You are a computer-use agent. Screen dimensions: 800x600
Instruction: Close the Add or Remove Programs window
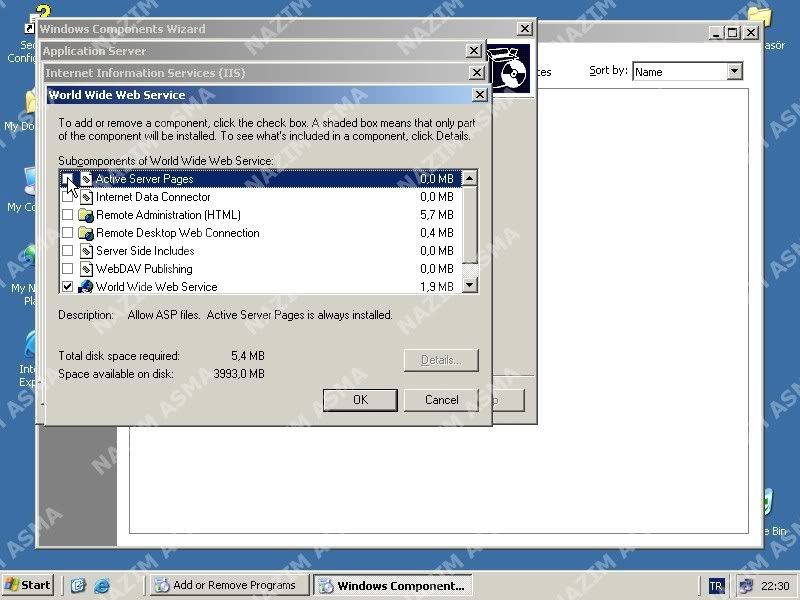(751, 33)
